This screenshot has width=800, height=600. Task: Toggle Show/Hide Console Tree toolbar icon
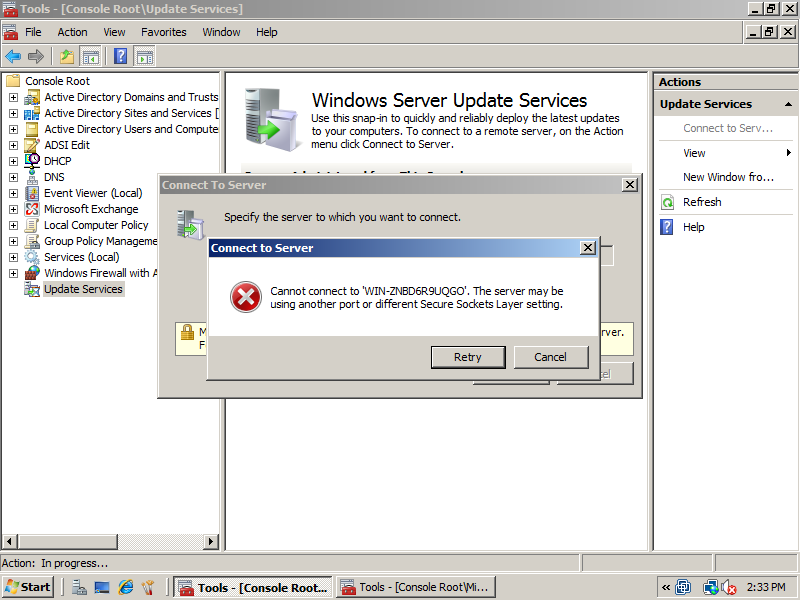click(x=90, y=56)
